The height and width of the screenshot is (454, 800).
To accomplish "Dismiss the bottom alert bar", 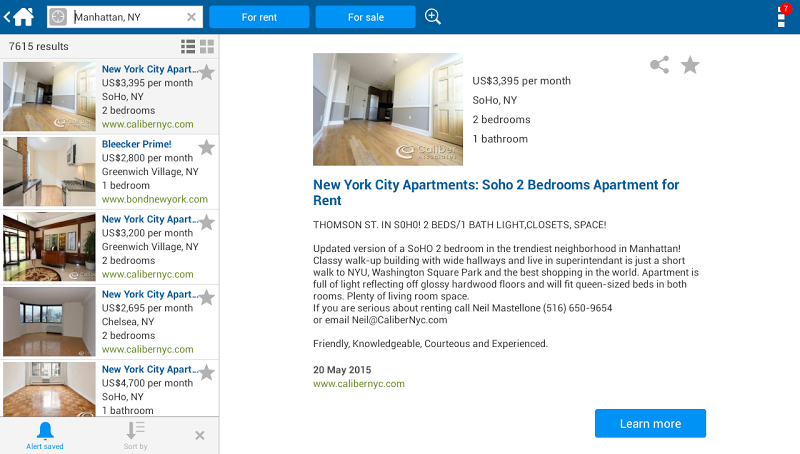I will tap(199, 435).
